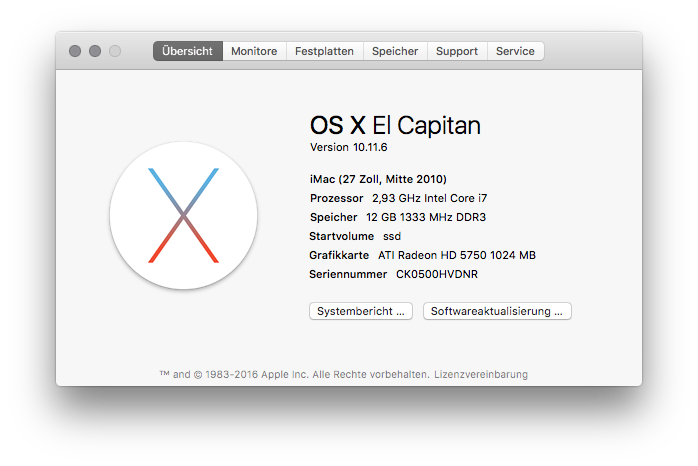Click the OS X El Capitan heading
Viewport: 698px width, 466px height.
[x=395, y=125]
